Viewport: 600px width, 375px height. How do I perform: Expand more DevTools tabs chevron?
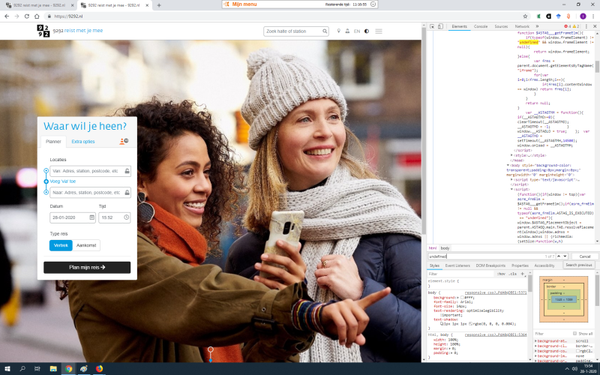point(537,26)
